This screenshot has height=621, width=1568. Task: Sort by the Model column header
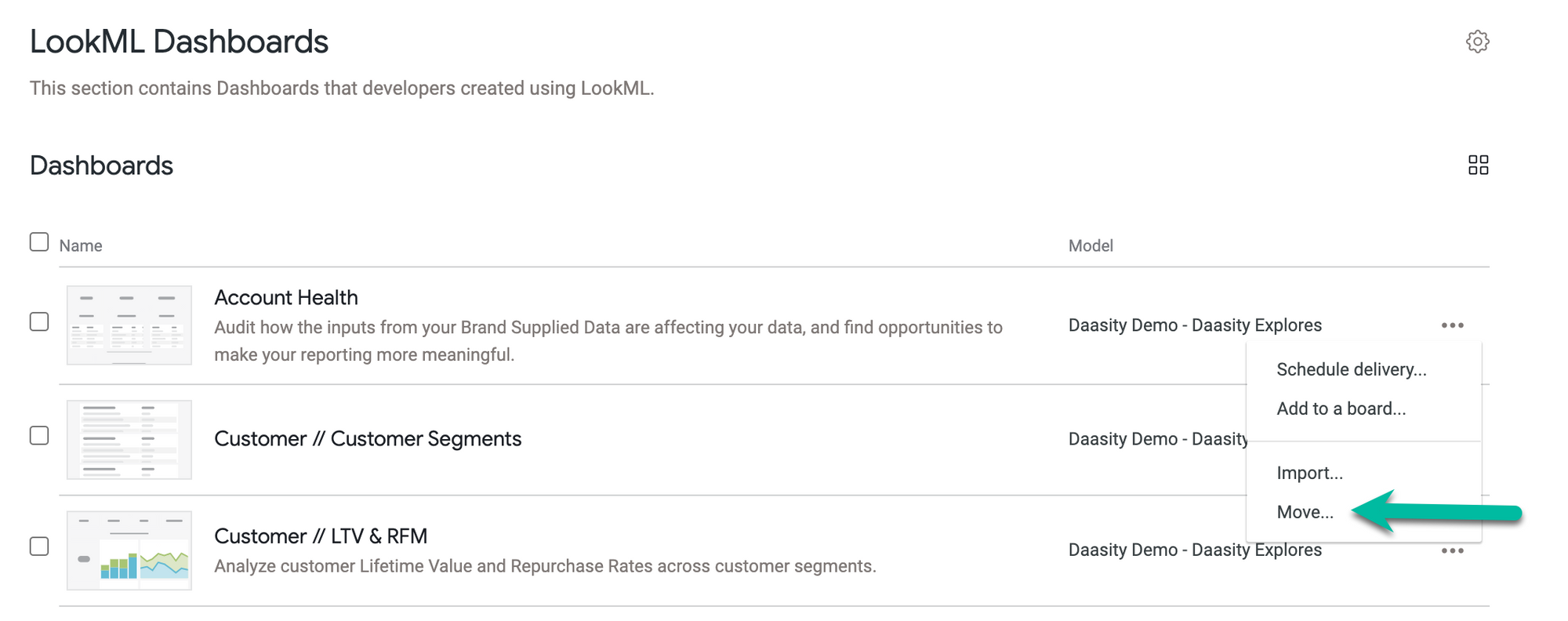[x=1091, y=246]
